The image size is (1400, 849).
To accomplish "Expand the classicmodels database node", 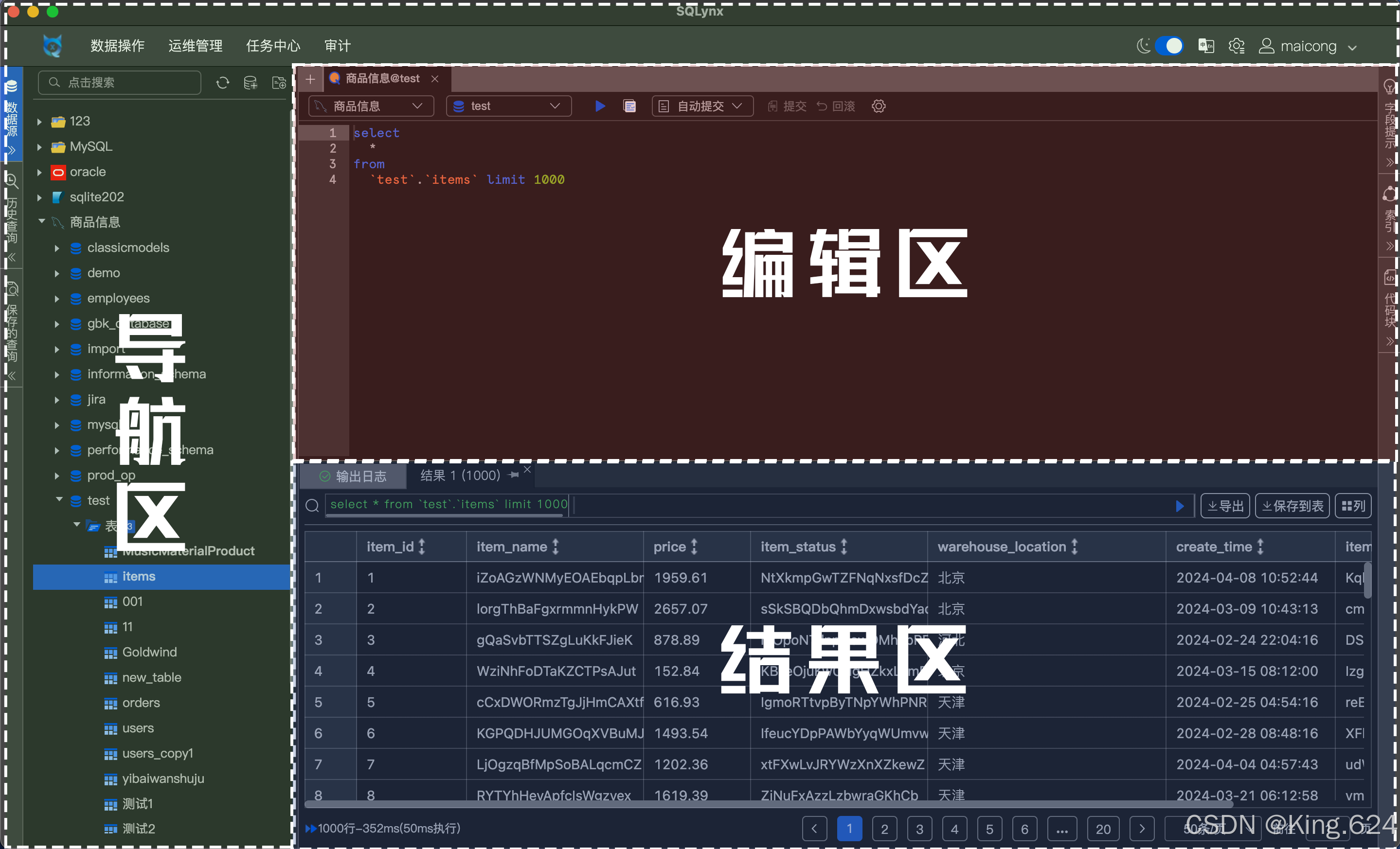I will [x=57, y=248].
